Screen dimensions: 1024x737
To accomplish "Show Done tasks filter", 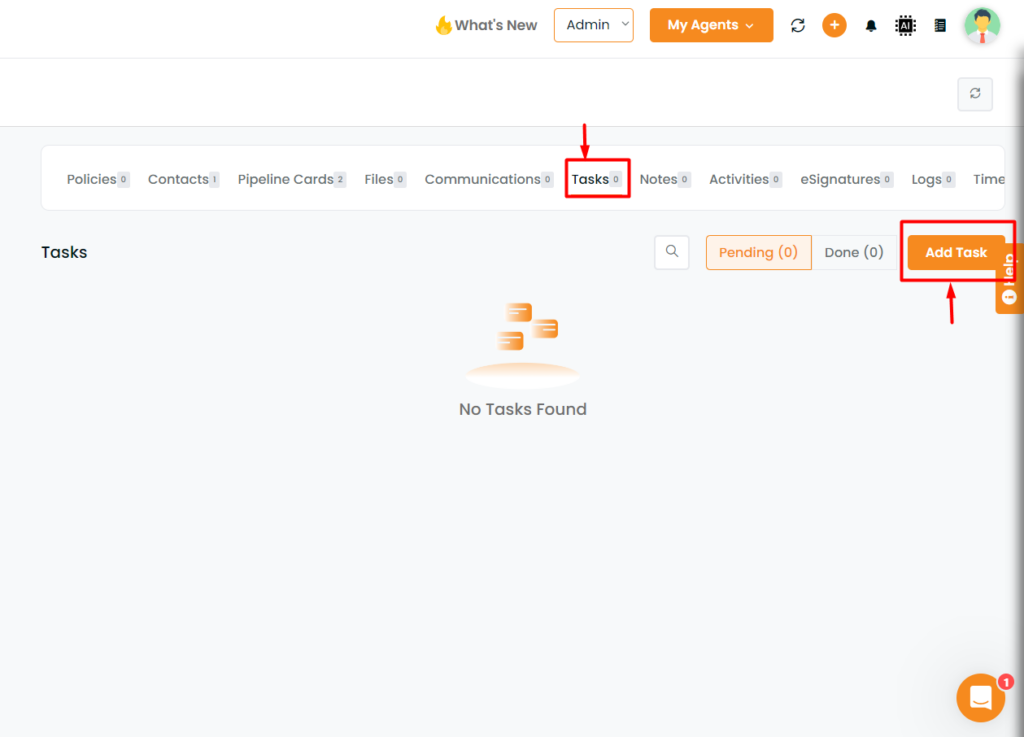I will point(854,253).
